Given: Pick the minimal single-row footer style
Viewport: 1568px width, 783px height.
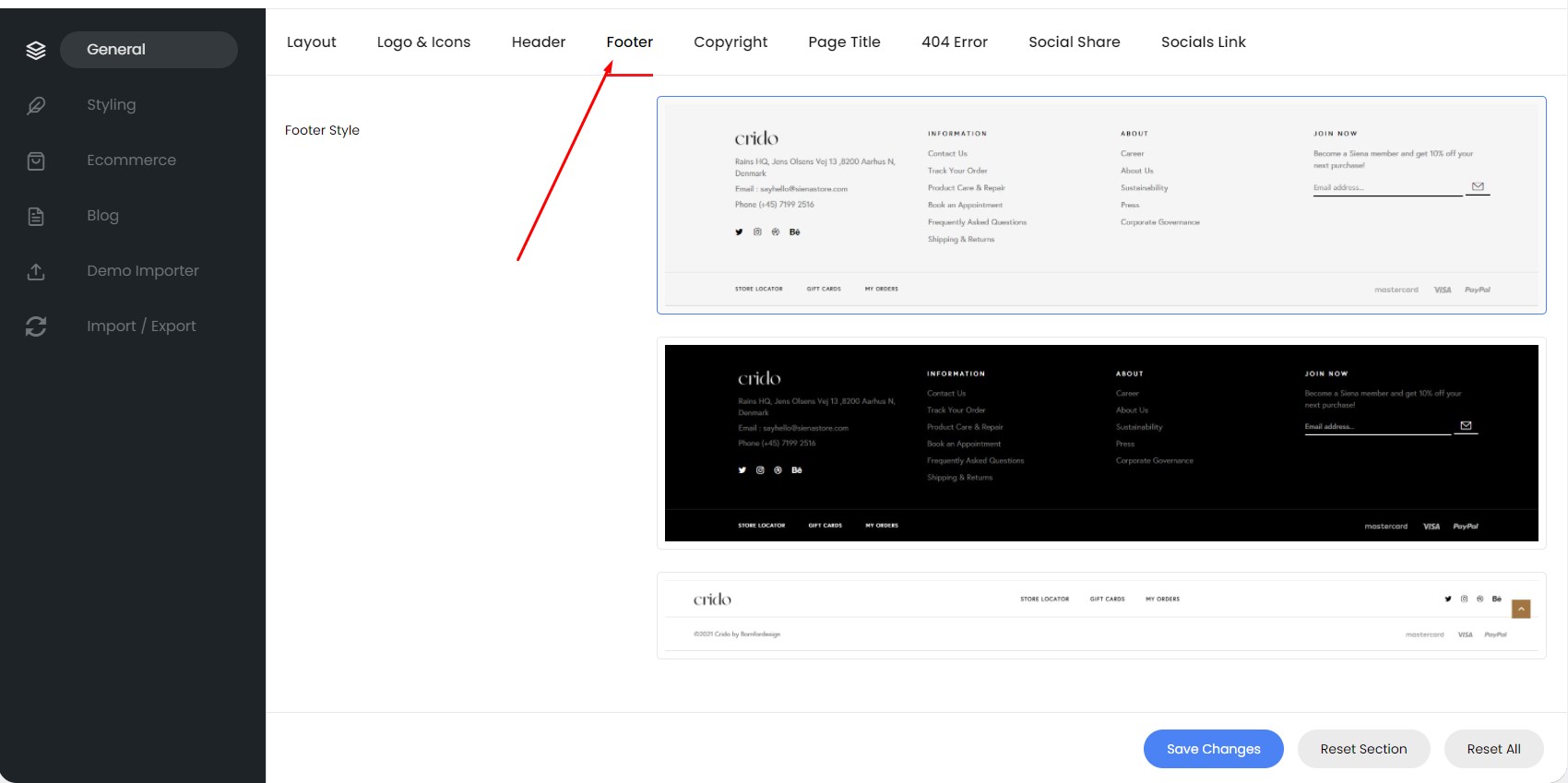Looking at the screenshot, I should tap(1101, 616).
